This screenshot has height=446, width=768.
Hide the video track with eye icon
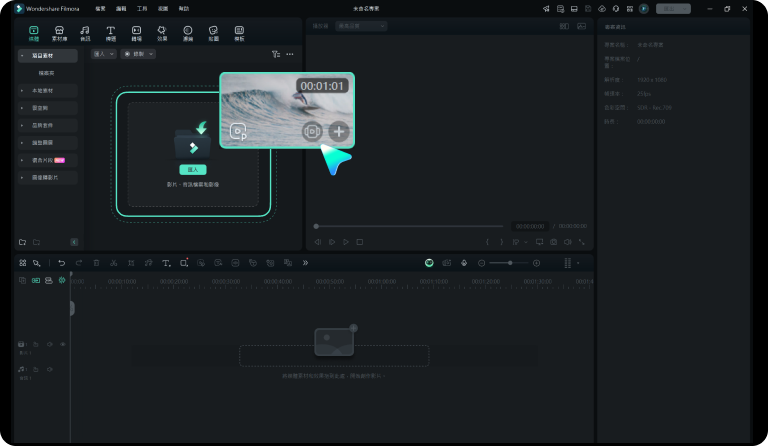[x=63, y=345]
